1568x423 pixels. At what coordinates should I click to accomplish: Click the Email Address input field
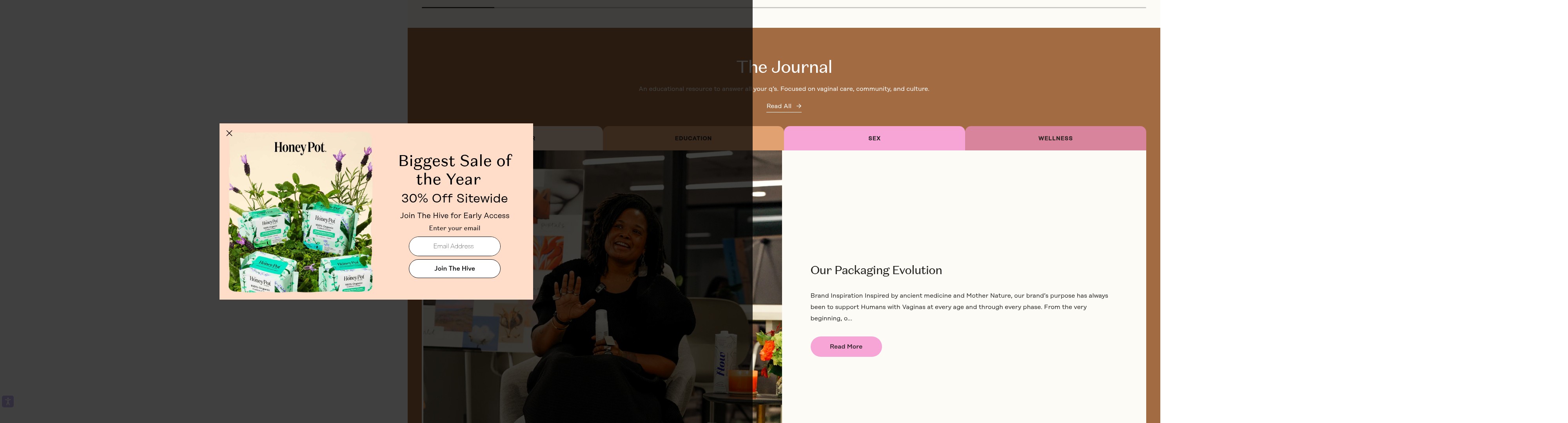pyautogui.click(x=454, y=246)
